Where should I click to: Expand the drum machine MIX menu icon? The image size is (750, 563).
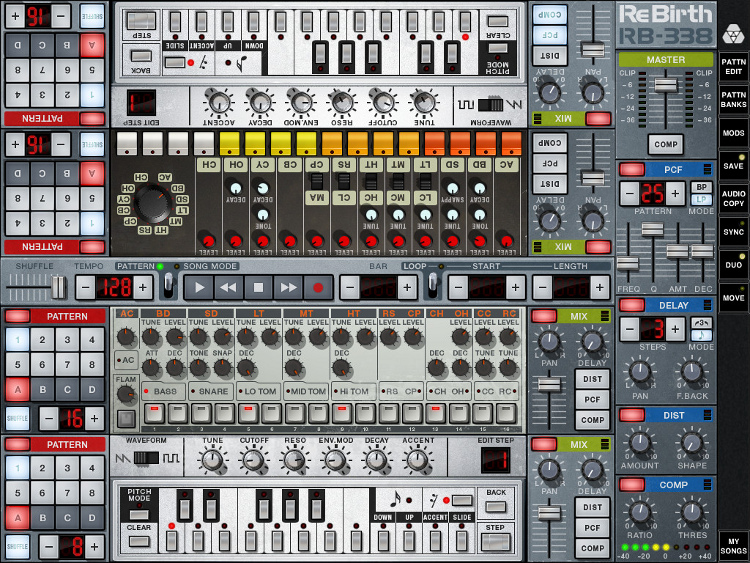tap(605, 316)
